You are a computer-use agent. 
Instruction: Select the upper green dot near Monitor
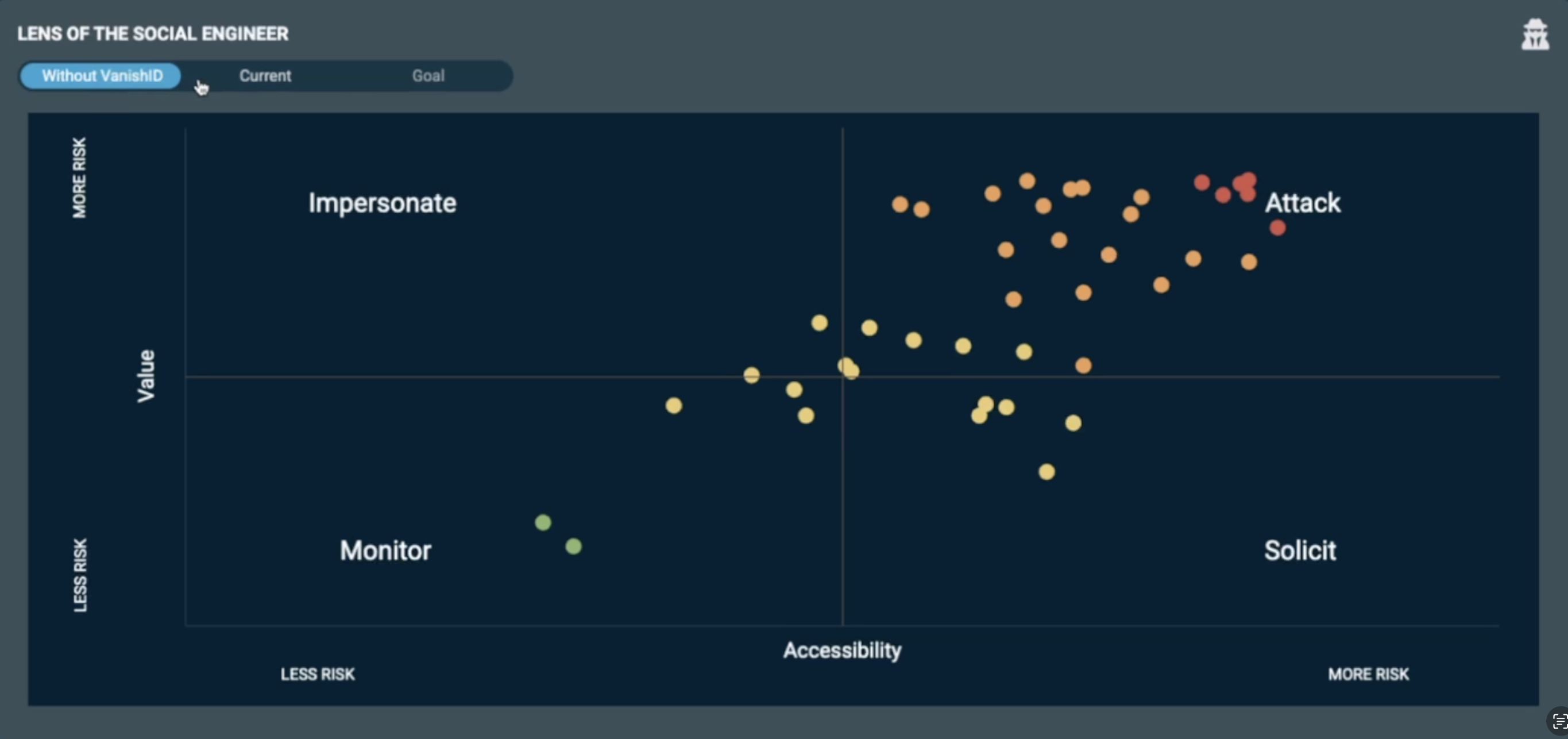(543, 522)
